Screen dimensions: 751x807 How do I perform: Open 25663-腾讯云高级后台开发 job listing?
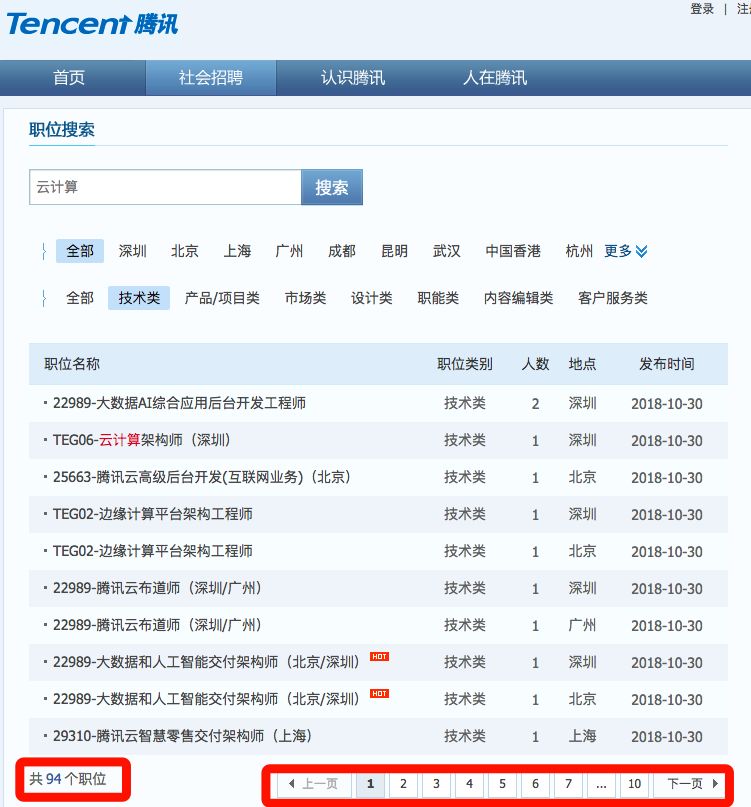[x=202, y=477]
